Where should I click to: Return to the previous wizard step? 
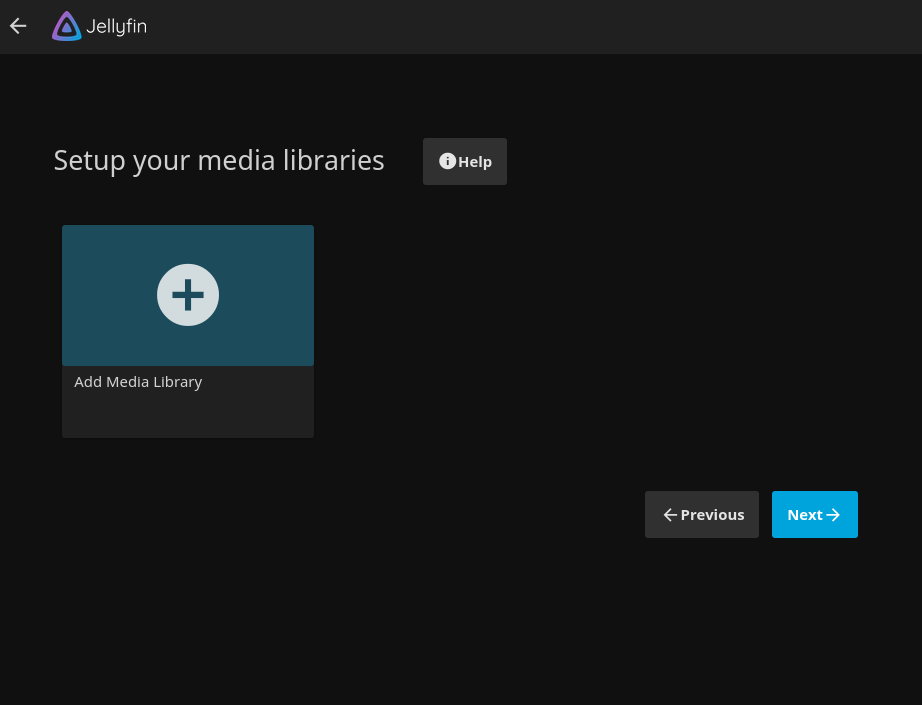701,514
